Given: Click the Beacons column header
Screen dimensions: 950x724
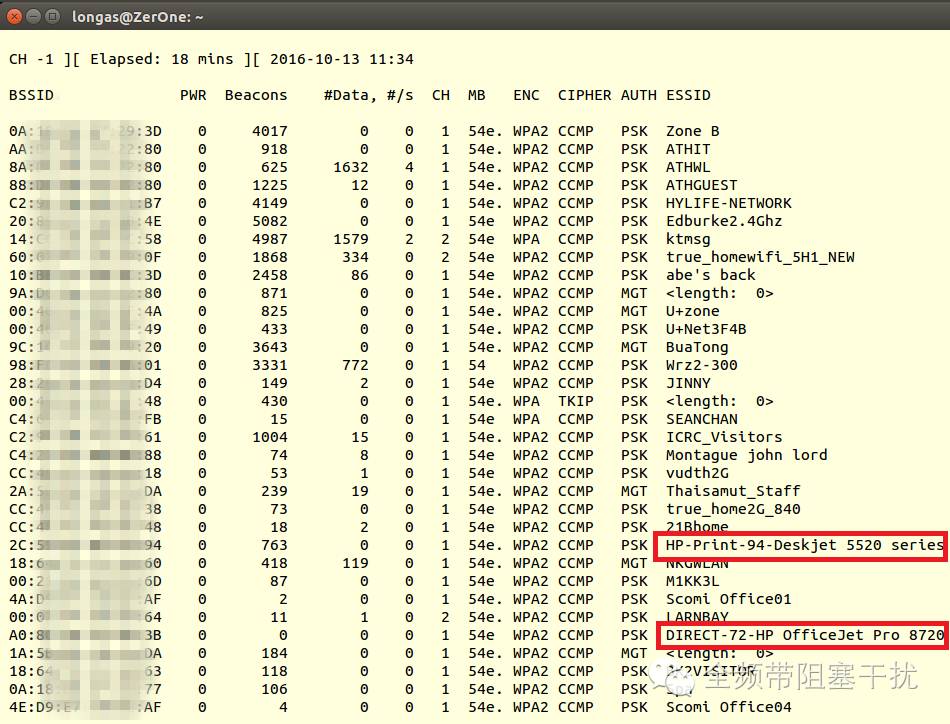Looking at the screenshot, I should click(256, 95).
